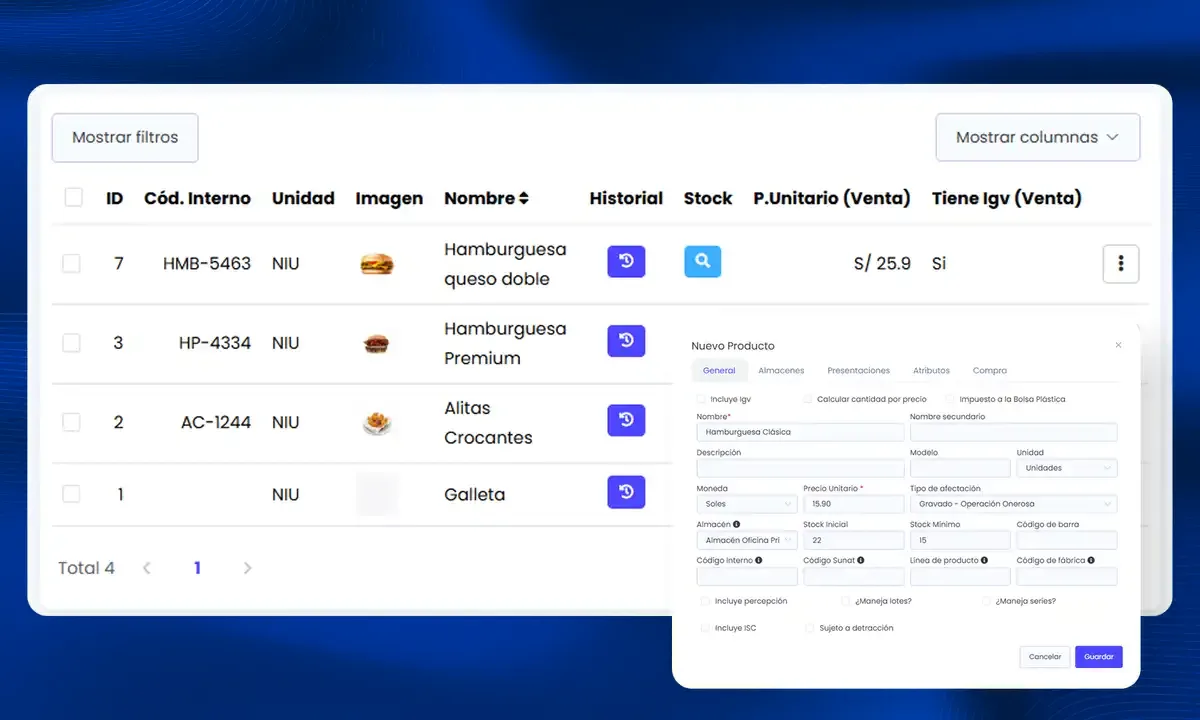Enable Incluye percepción checkbox
1200x720 pixels.
pyautogui.click(x=706, y=601)
